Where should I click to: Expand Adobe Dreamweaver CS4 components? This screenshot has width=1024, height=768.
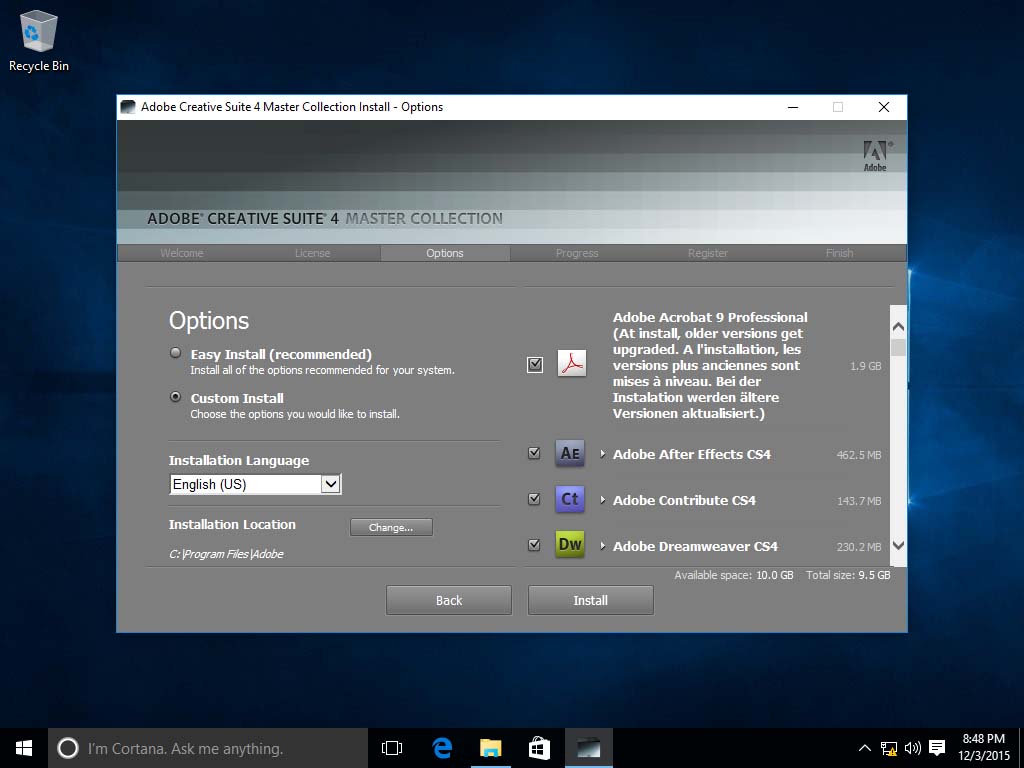(x=603, y=546)
